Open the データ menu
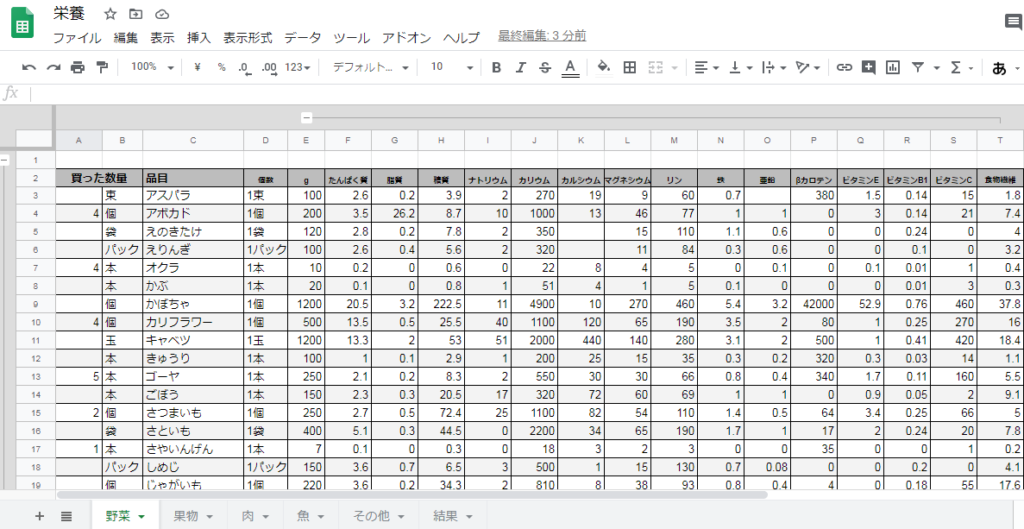This screenshot has width=1024, height=529. (302, 38)
